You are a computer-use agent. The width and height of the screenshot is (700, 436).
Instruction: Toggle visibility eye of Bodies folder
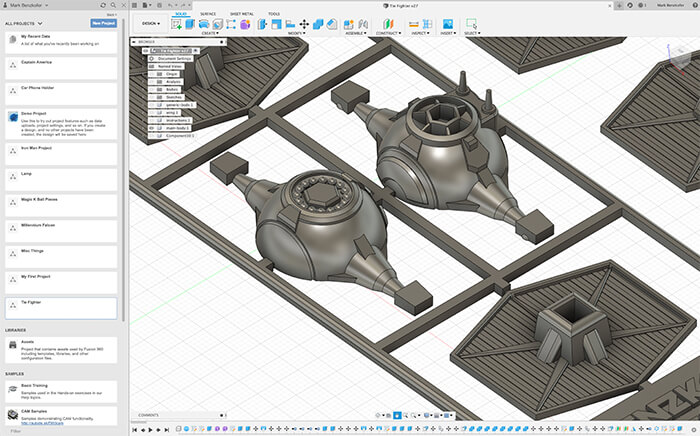click(x=152, y=89)
